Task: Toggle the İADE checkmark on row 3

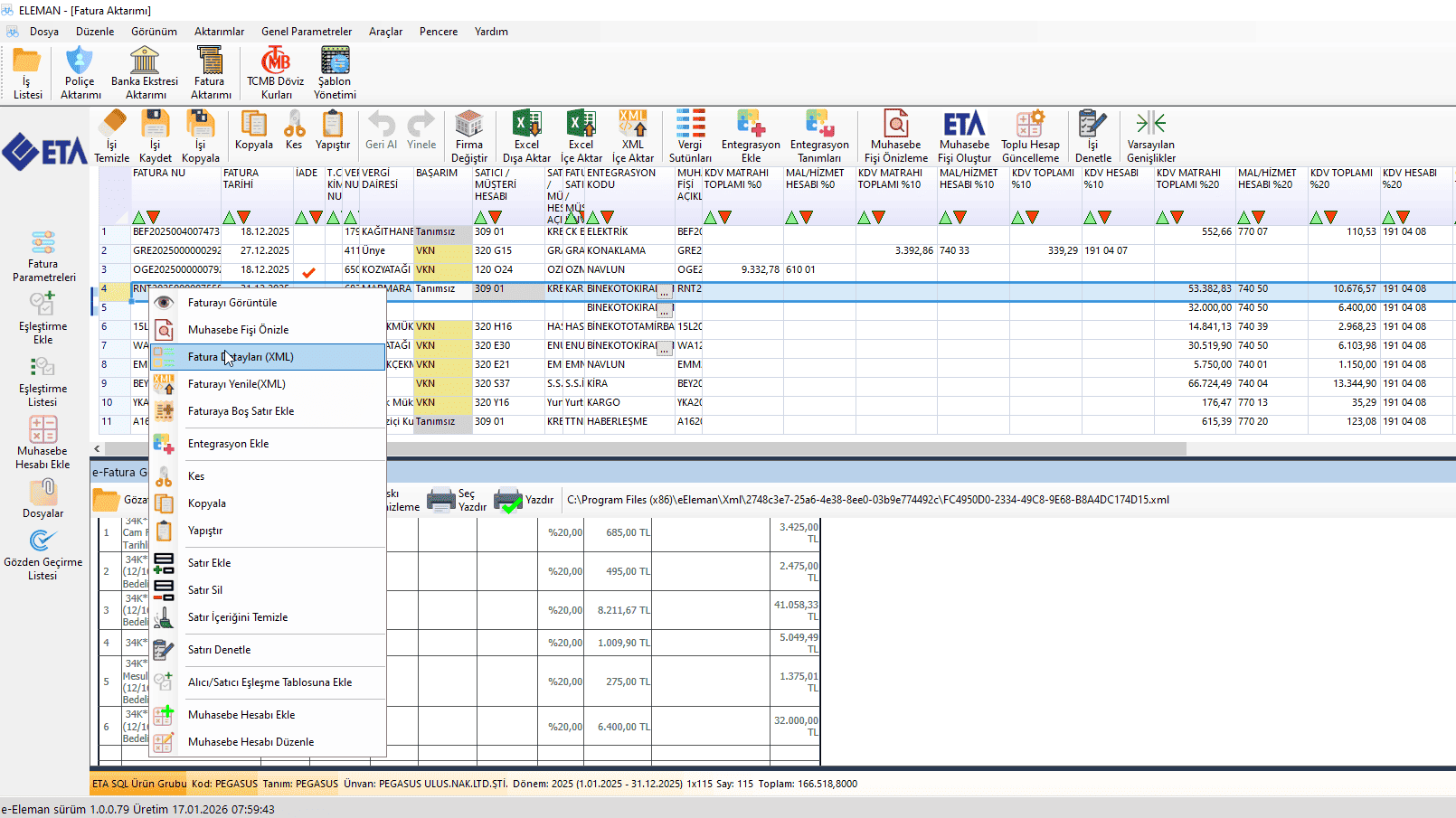Action: click(308, 270)
